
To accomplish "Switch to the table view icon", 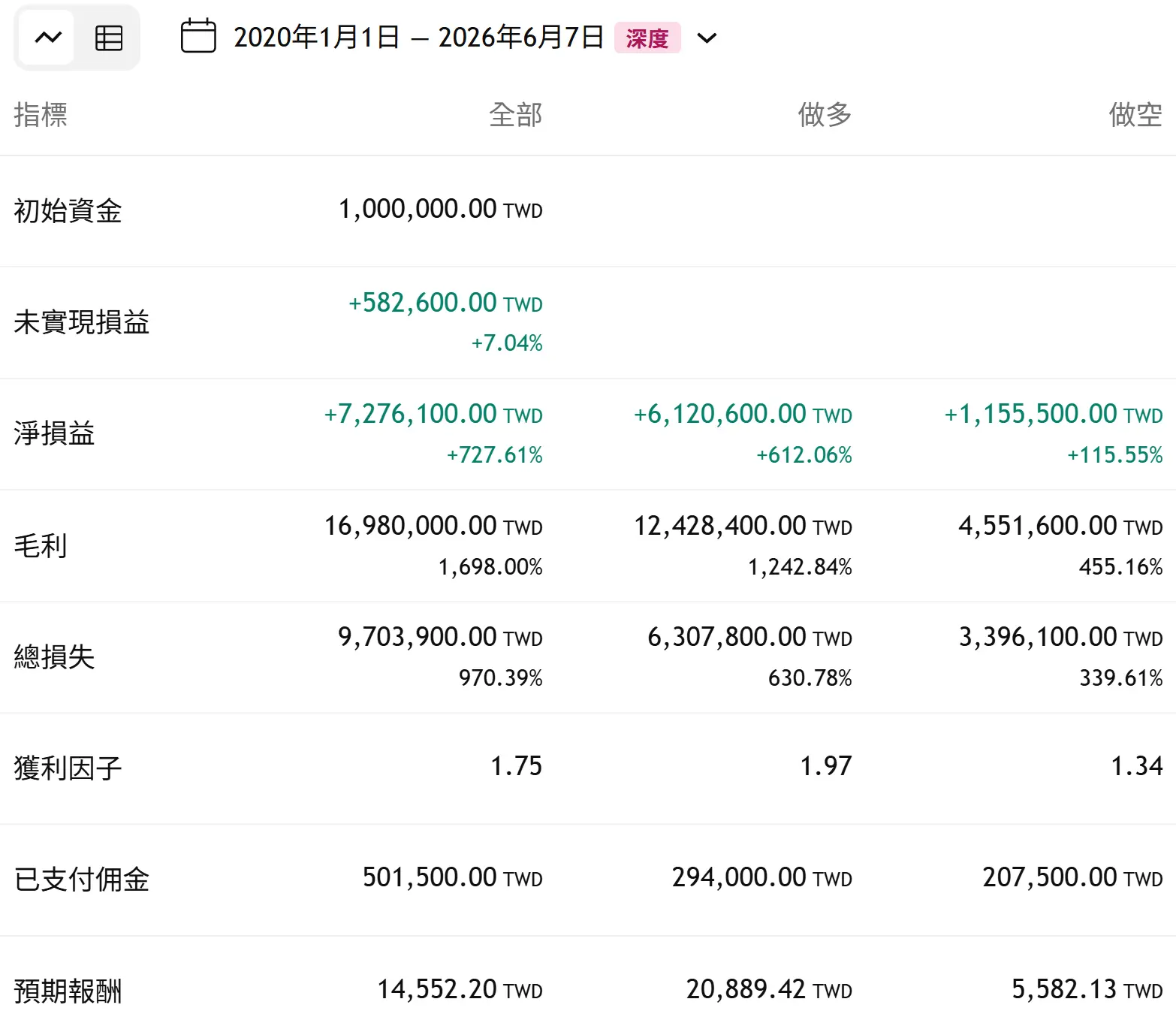I will click(x=109, y=38).
